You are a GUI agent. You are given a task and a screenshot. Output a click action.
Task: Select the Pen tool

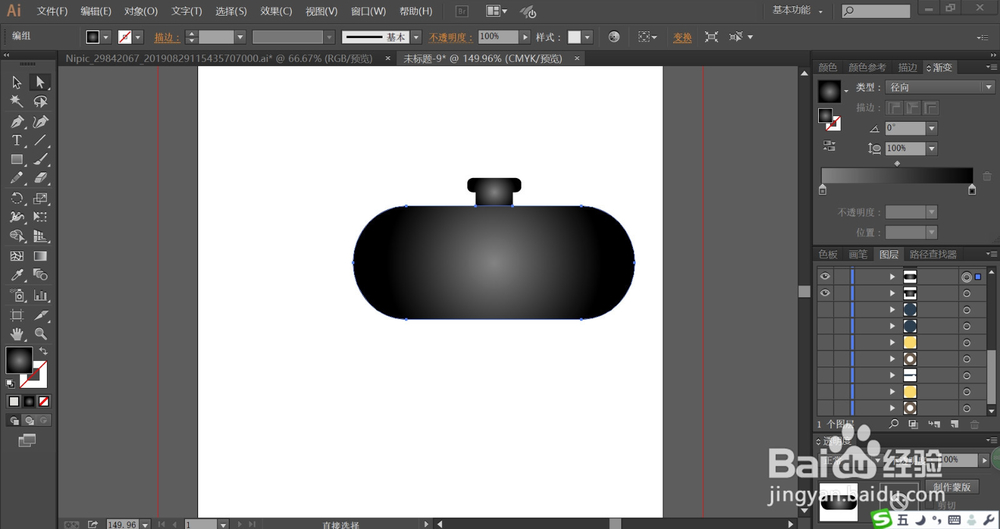pyautogui.click(x=17, y=121)
